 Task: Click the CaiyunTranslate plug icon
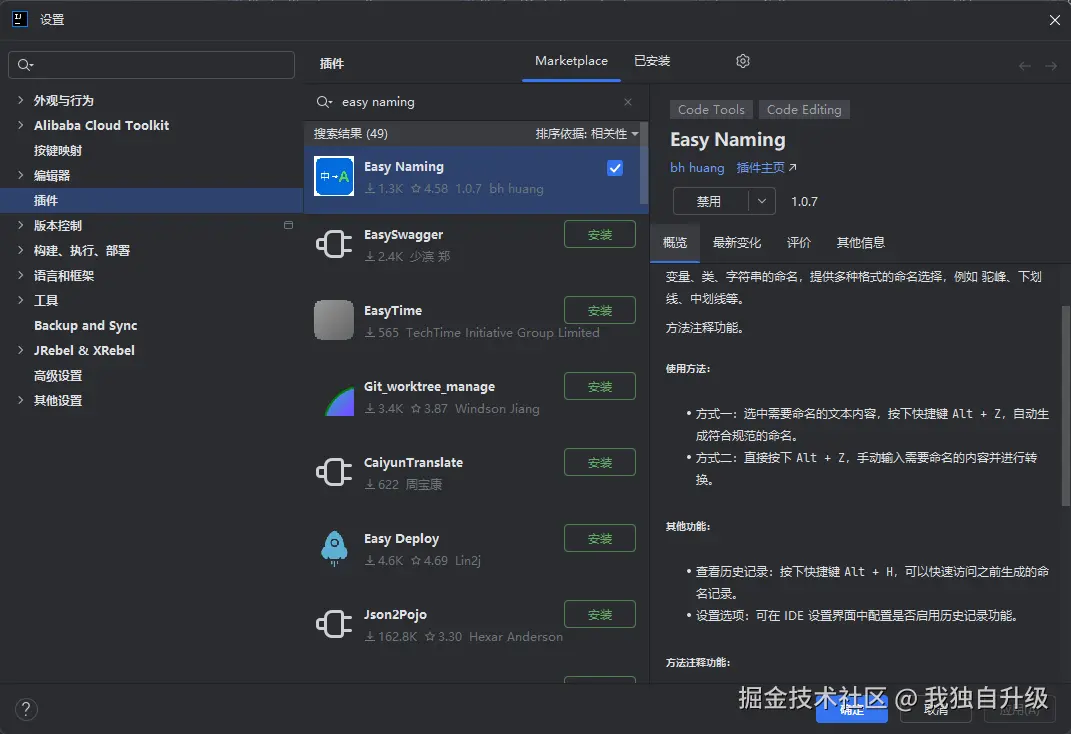click(x=334, y=472)
